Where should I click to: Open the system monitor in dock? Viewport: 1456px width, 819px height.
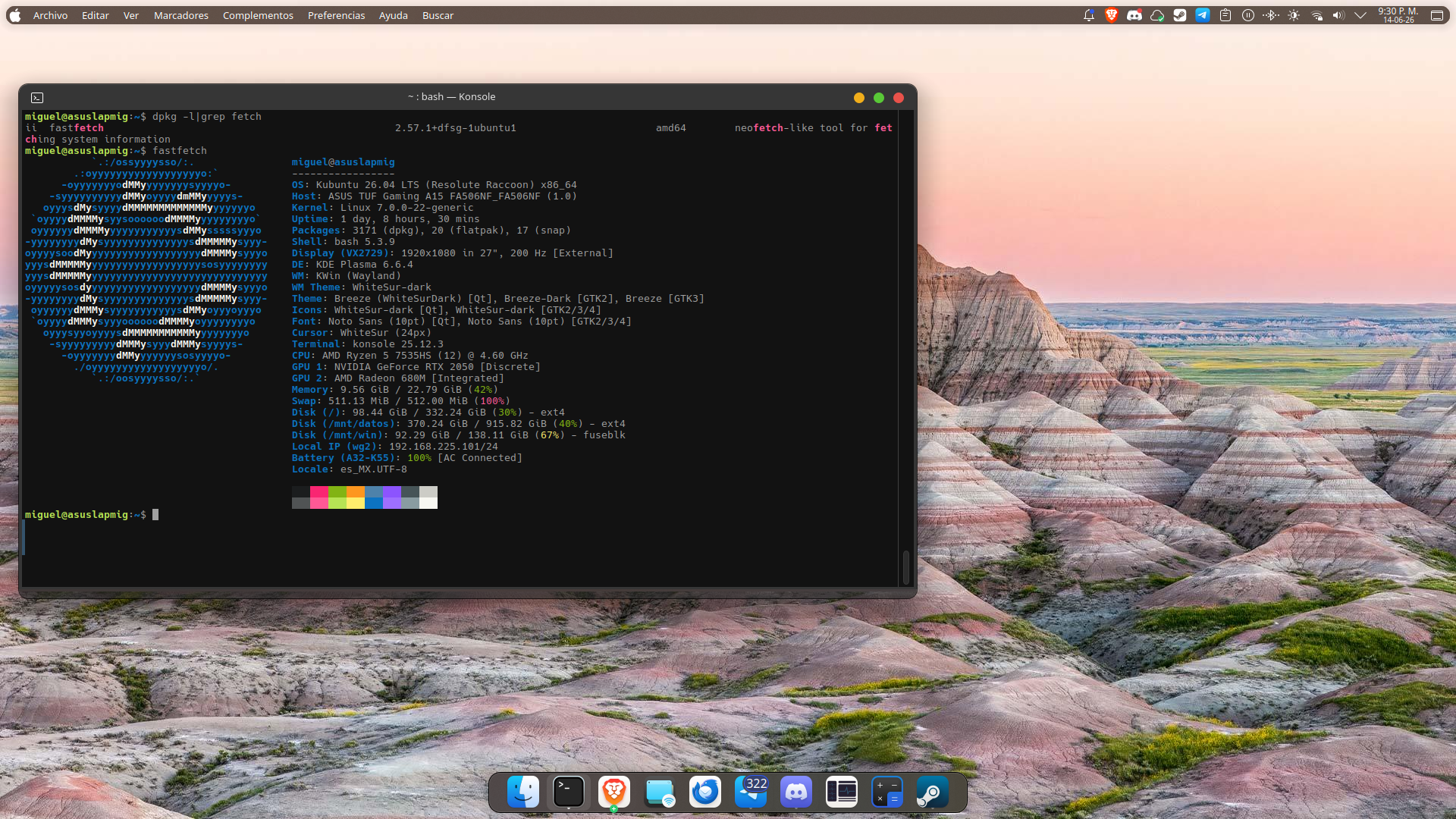[x=842, y=792]
